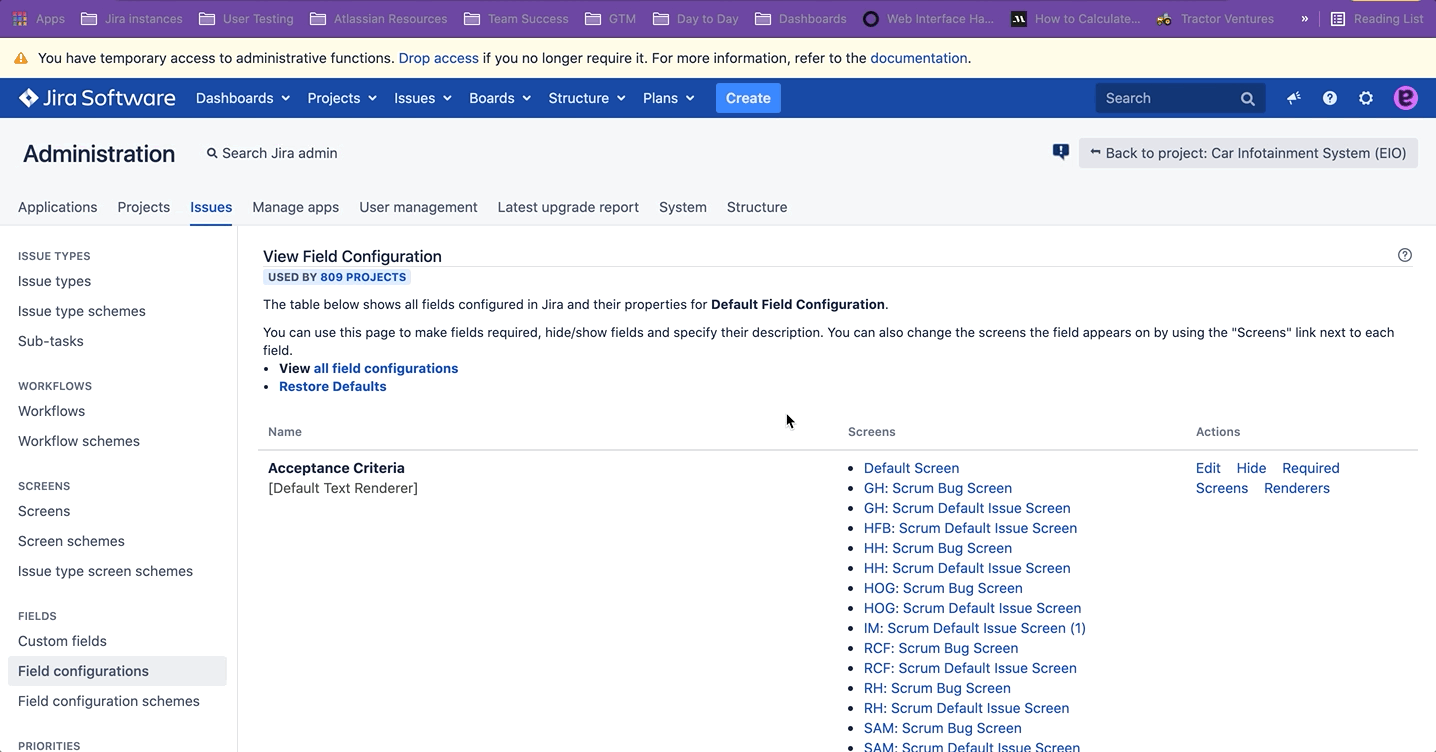
Task: Switch to the Manage apps tab
Action: [295, 207]
